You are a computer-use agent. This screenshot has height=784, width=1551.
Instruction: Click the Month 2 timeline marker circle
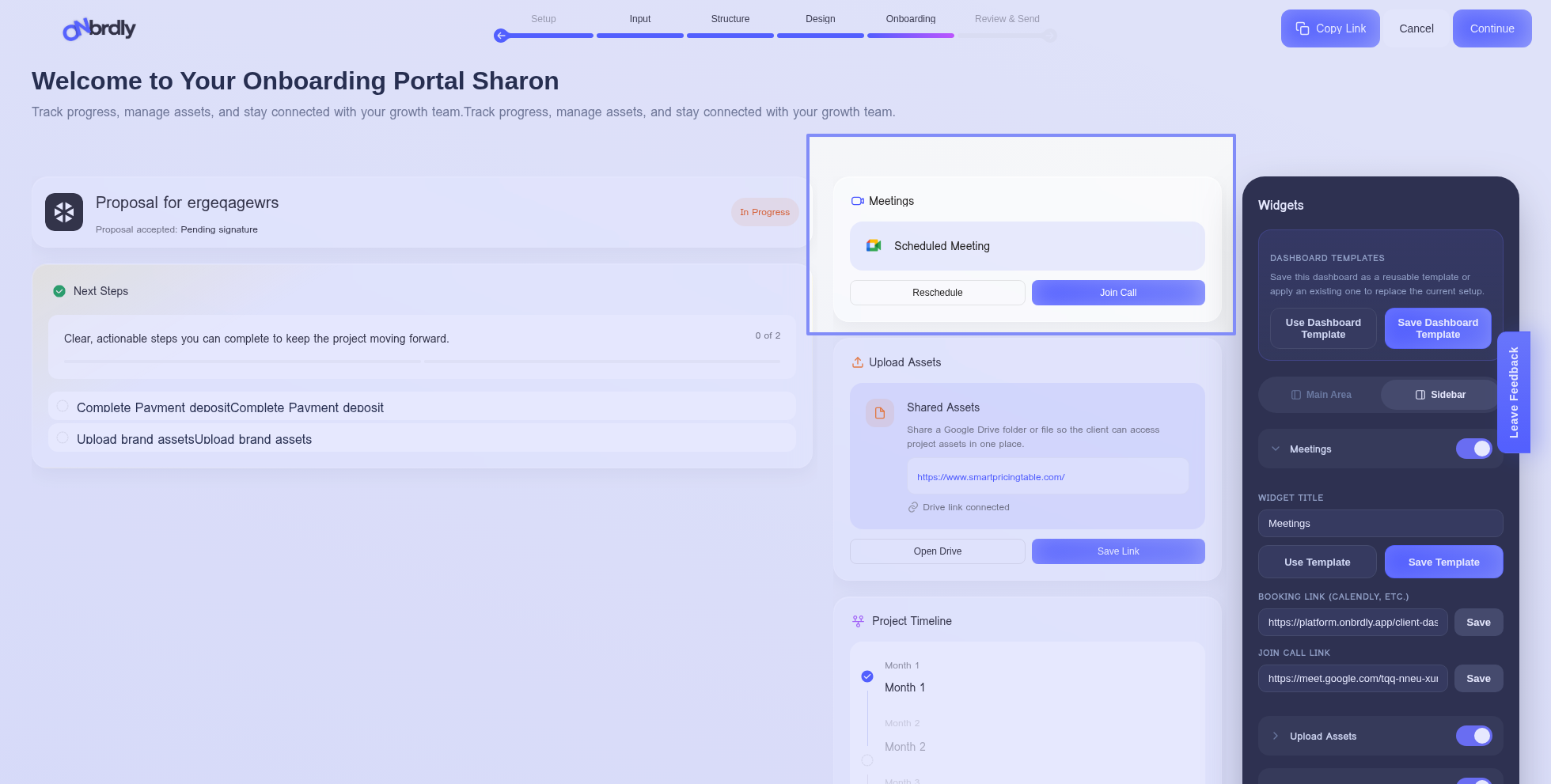(867, 760)
